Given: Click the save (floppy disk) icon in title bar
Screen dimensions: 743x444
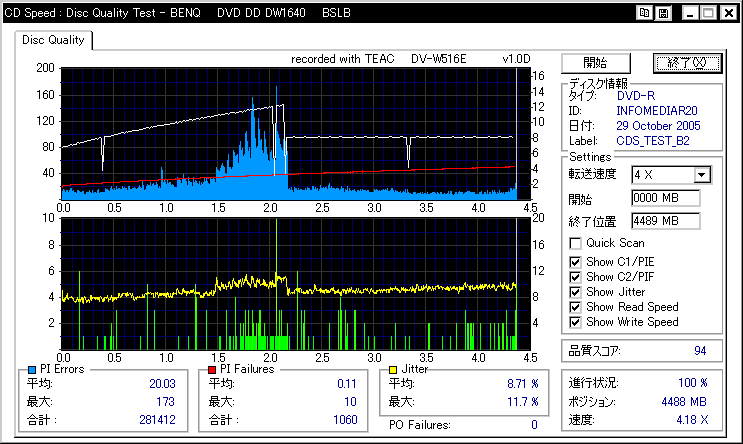Looking at the screenshot, I should click(x=663, y=13).
